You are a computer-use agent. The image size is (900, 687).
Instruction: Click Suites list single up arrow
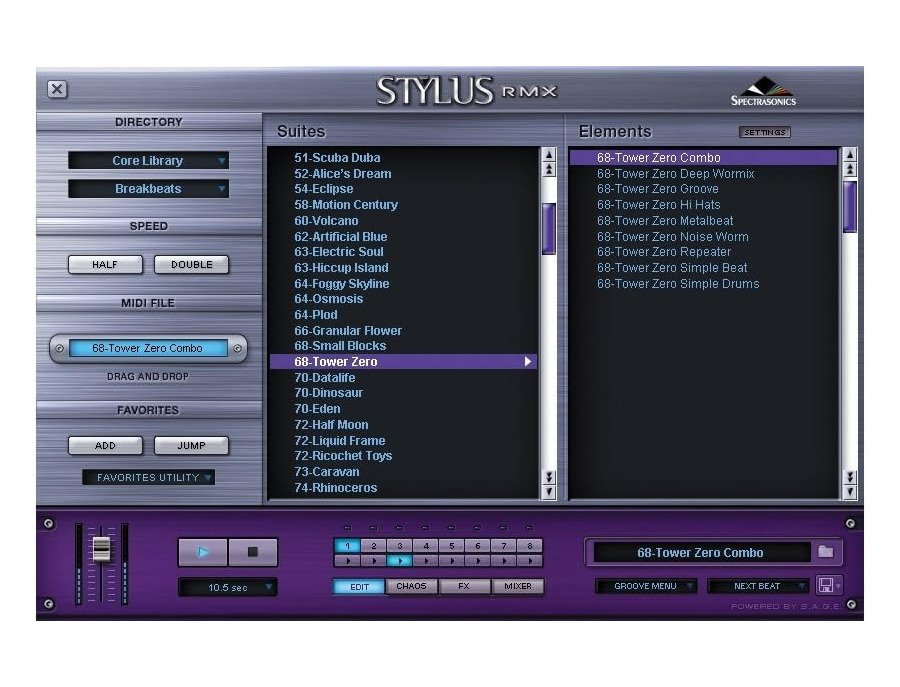point(549,154)
